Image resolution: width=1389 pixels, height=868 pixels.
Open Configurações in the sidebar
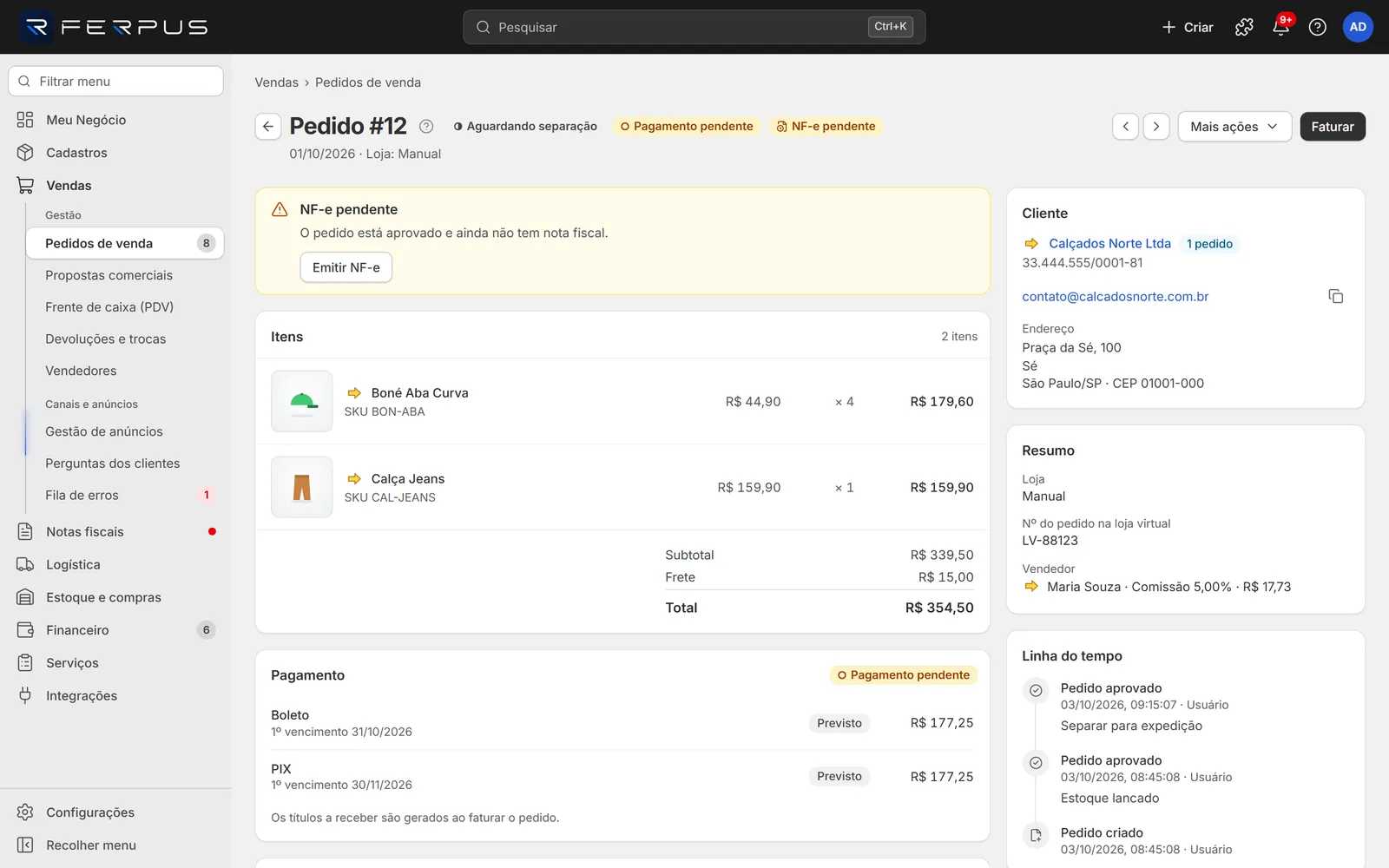116,812
